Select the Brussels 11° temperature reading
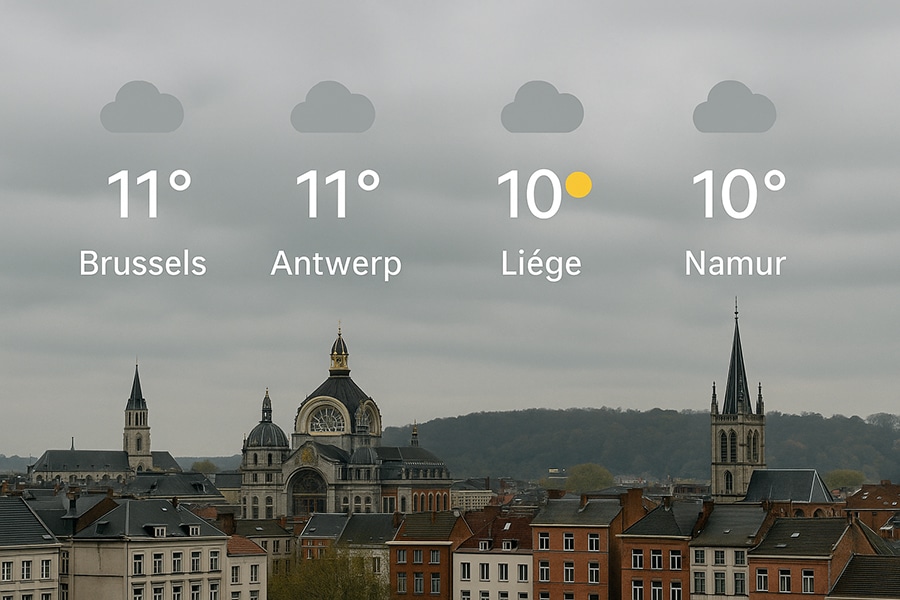The width and height of the screenshot is (900, 600). [149, 193]
